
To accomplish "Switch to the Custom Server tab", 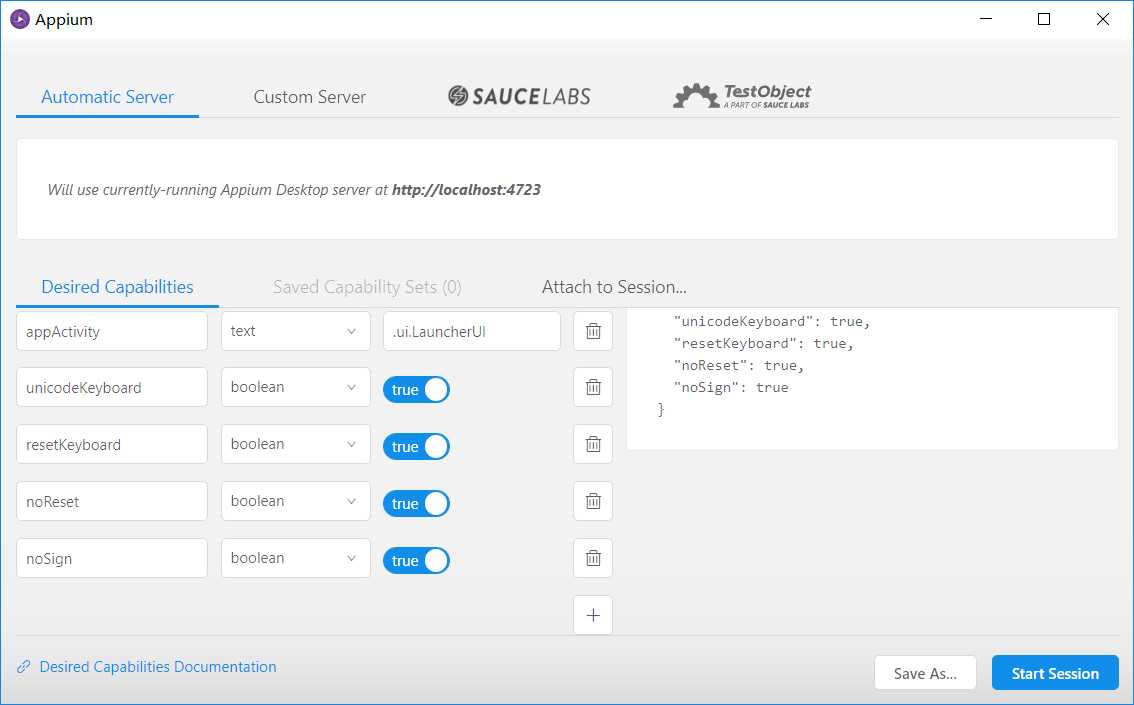I will pos(310,97).
